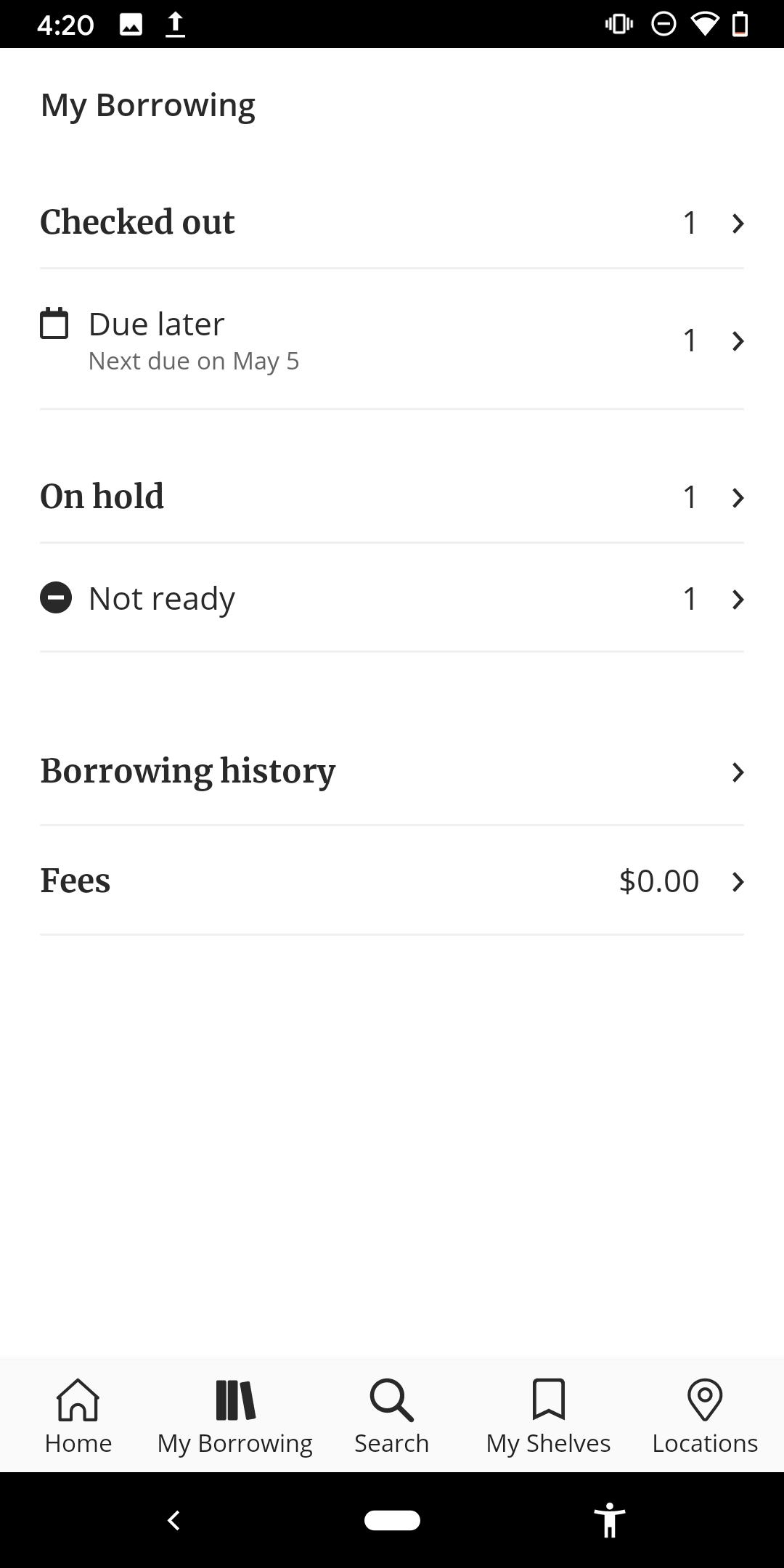
Task: Open My Shelves bookmark icon
Action: tap(548, 1400)
